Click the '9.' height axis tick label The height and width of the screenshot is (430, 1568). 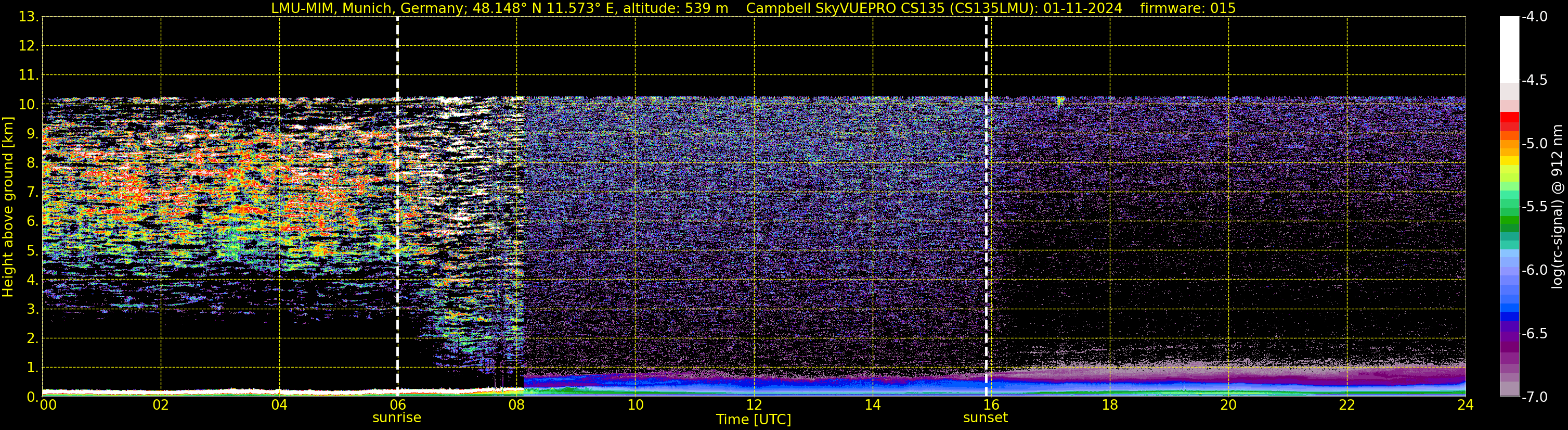pos(32,134)
